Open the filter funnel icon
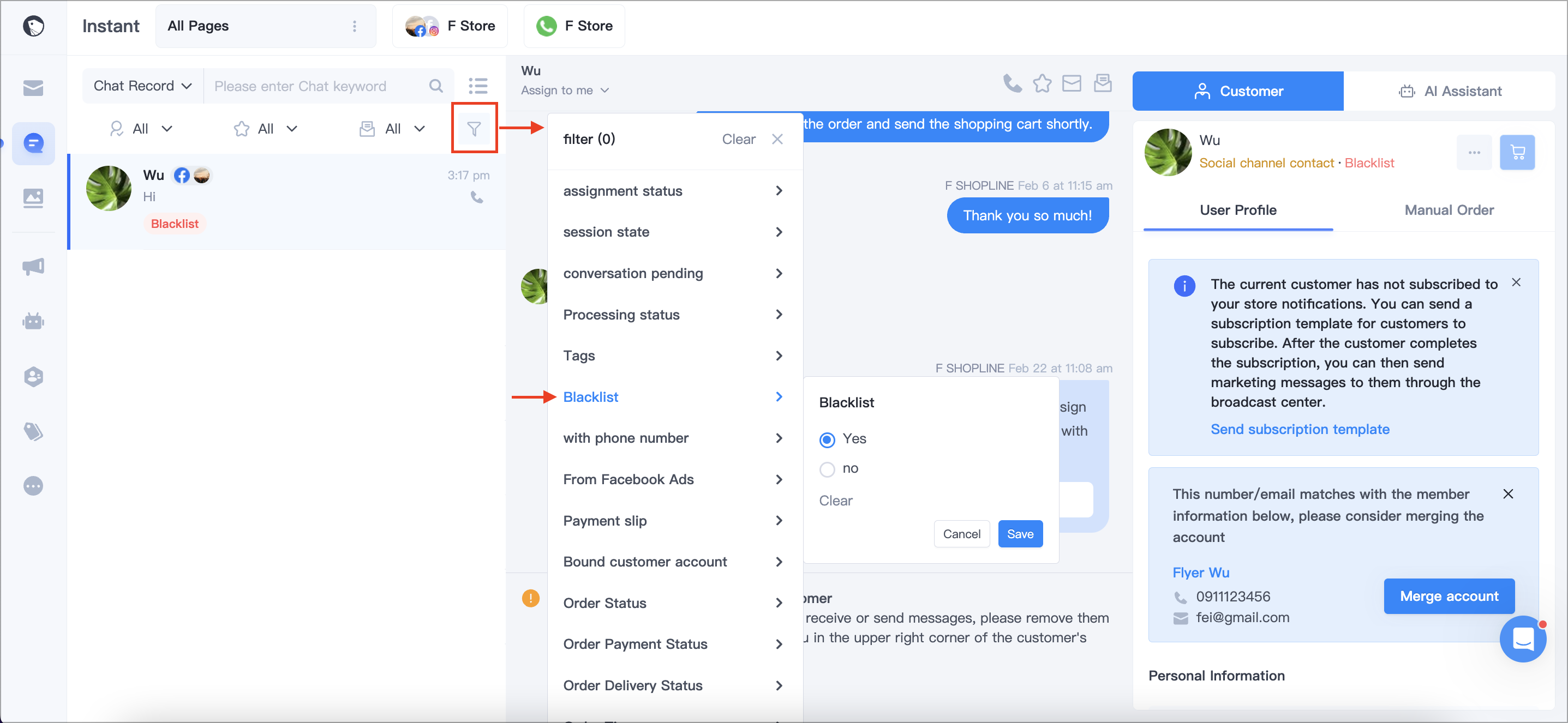 click(474, 128)
